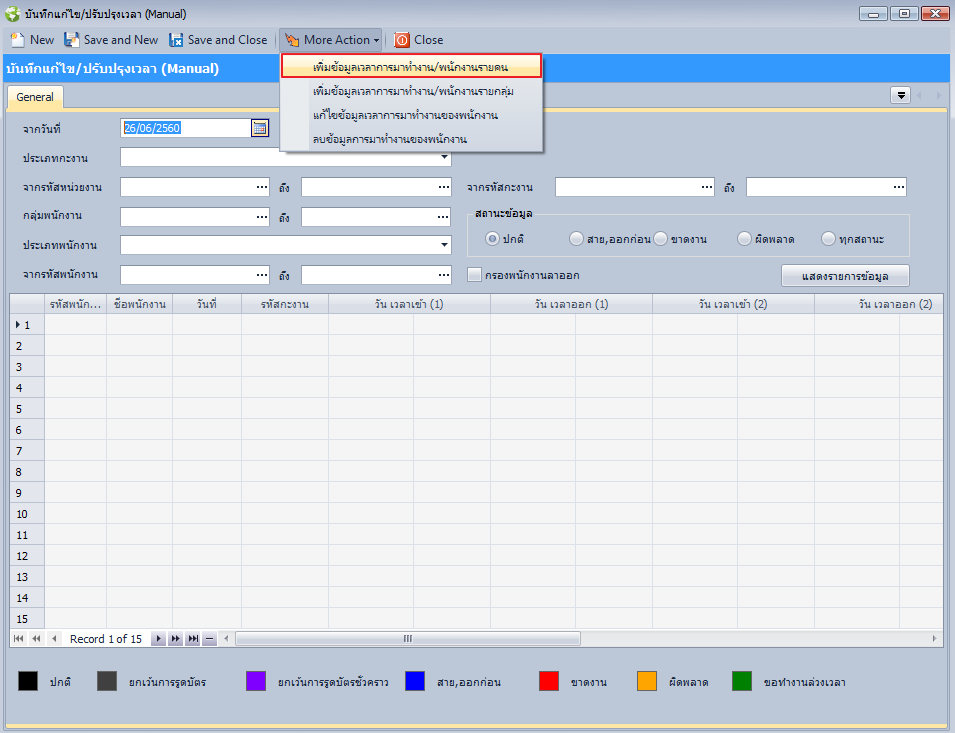The image size is (955, 733).
Task: Choose เพิ่มข้อมูลเวลาการมาทำงาน/พนักงานรายกลุ่ม menu item
Action: [x=412, y=91]
